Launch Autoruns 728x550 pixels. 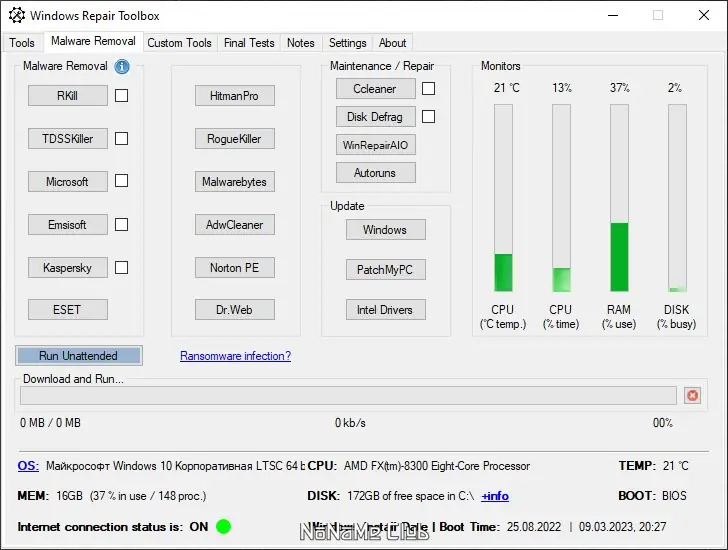(376, 173)
